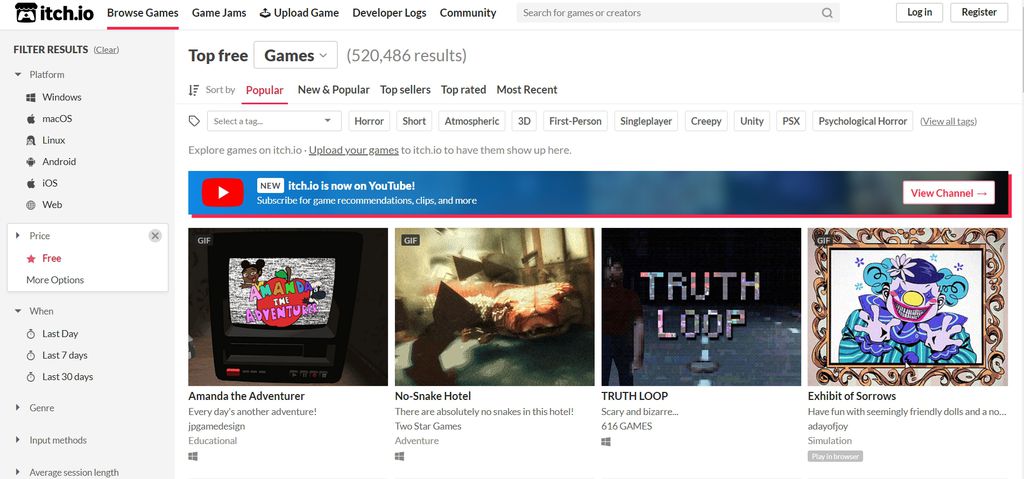This screenshot has width=1024, height=479.
Task: Remove the Price filter with X button
Action: coord(155,236)
